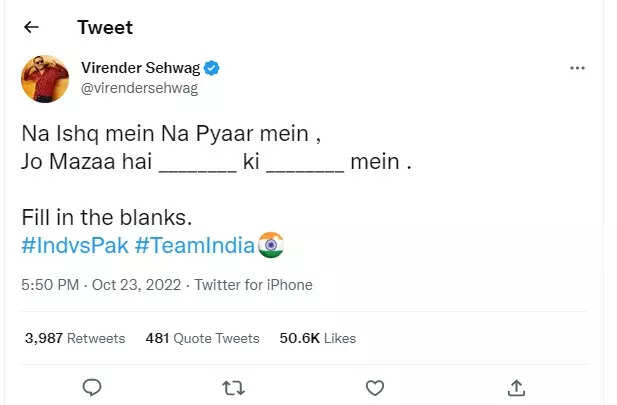617x405 pixels.
Task: Click the share tweet icon
Action: [516, 386]
